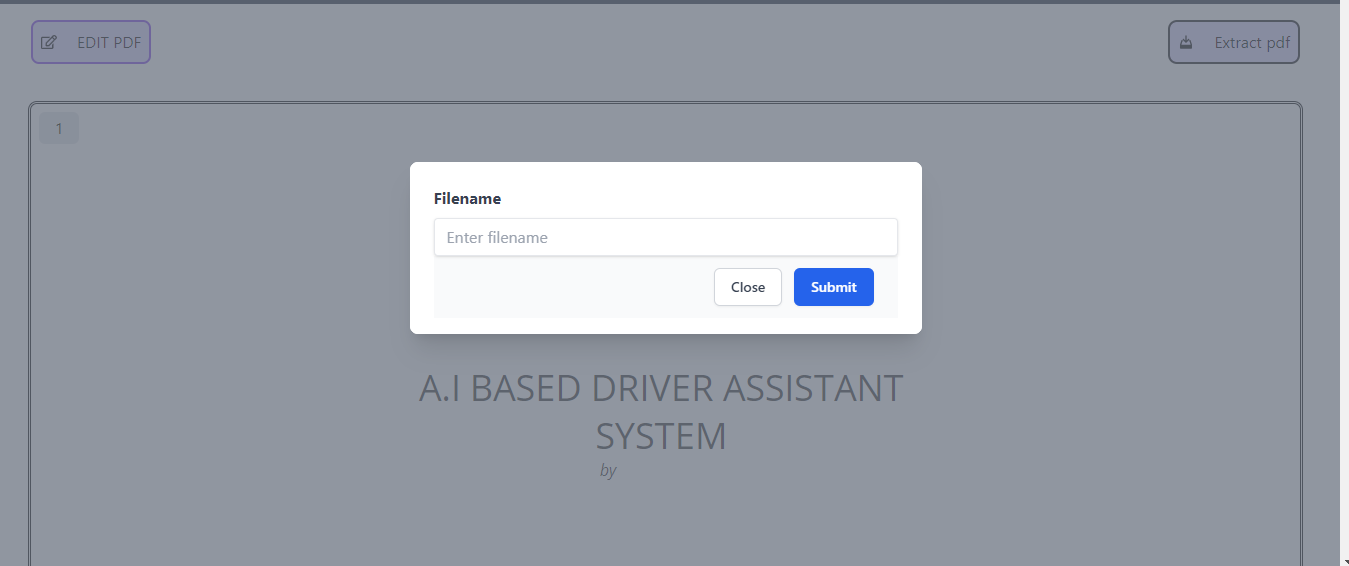This screenshot has height=566, width=1349.
Task: Click the EDIT PDF button
Action: tap(91, 42)
